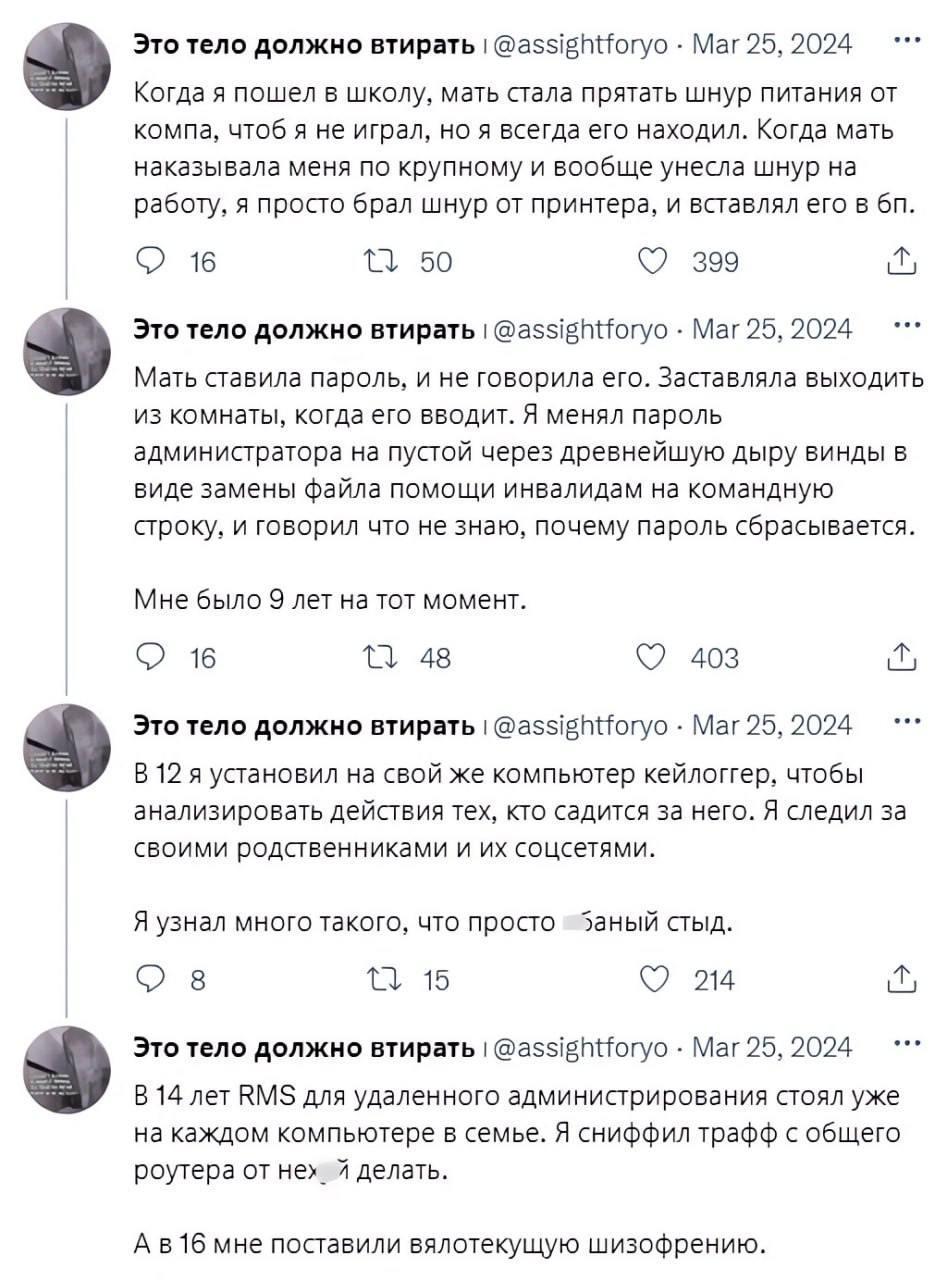Like the tweet about resetting admin password
Image resolution: width=947 pixels, height=1280 pixels.
click(x=654, y=657)
